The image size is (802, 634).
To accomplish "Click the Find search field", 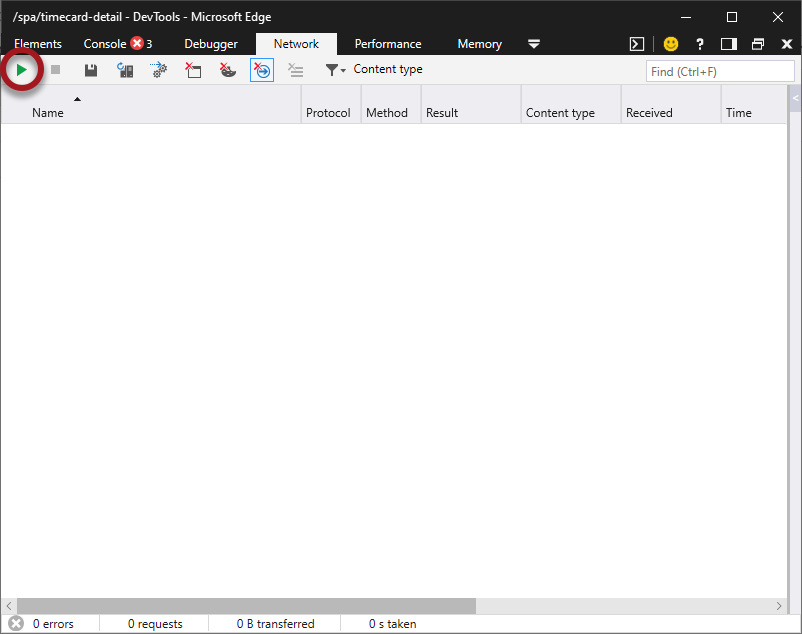I will (x=720, y=72).
